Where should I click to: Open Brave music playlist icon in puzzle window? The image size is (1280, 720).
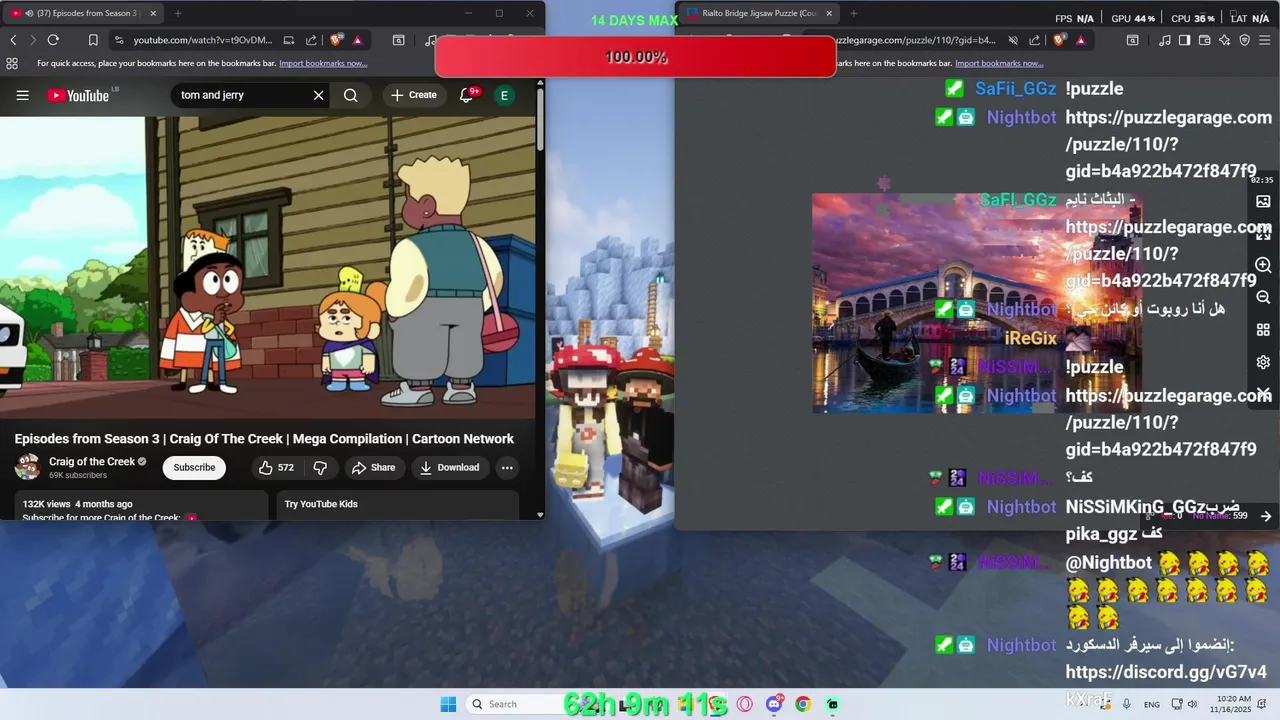1165,40
